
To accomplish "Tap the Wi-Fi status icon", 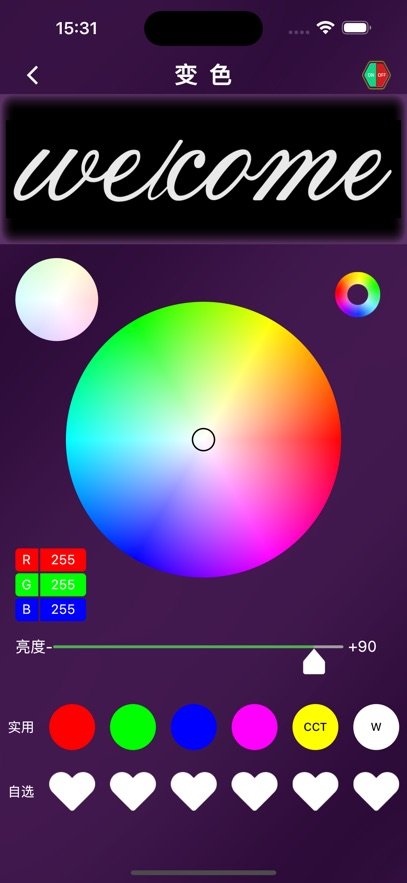I will [x=325, y=28].
